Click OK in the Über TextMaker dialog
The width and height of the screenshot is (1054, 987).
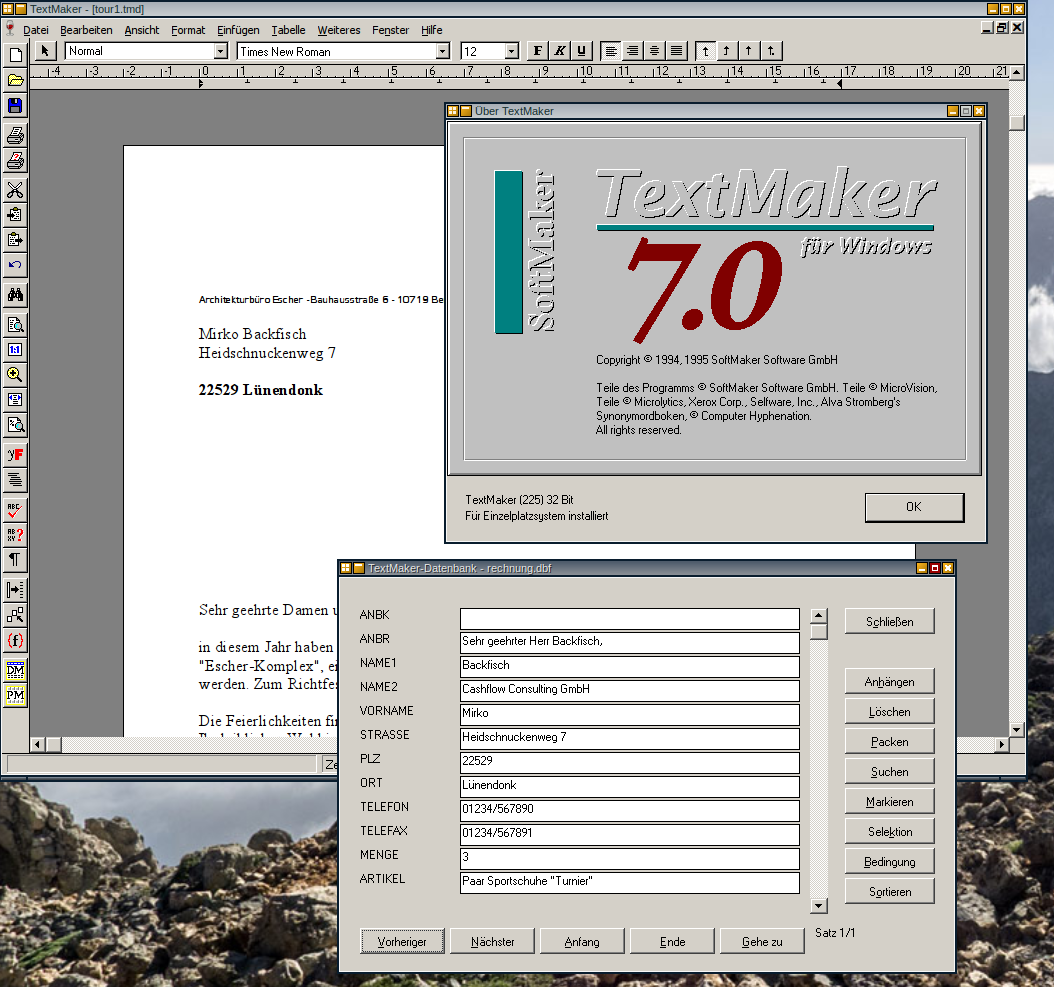pos(914,507)
